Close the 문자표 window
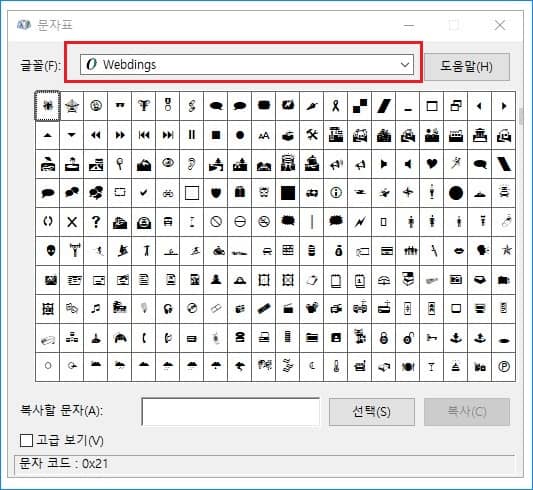This screenshot has width=533, height=490. pos(500,25)
